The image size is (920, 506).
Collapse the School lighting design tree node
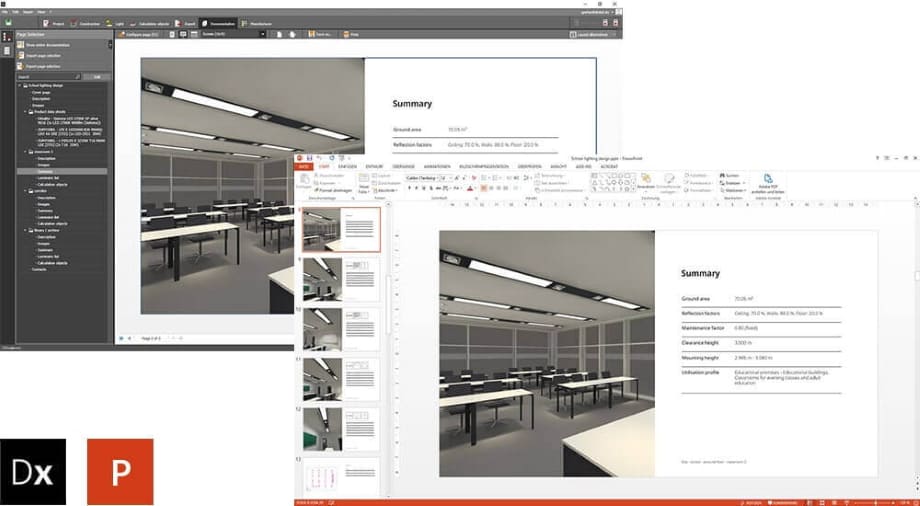point(18,86)
